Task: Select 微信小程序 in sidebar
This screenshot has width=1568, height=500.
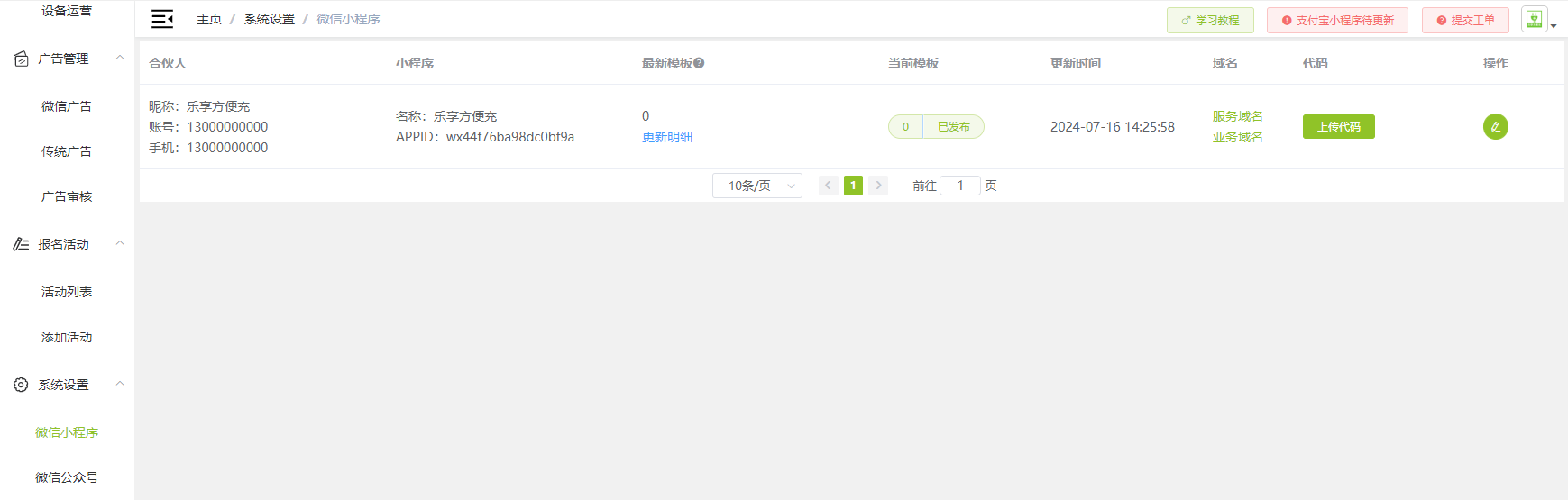Action: pyautogui.click(x=67, y=432)
